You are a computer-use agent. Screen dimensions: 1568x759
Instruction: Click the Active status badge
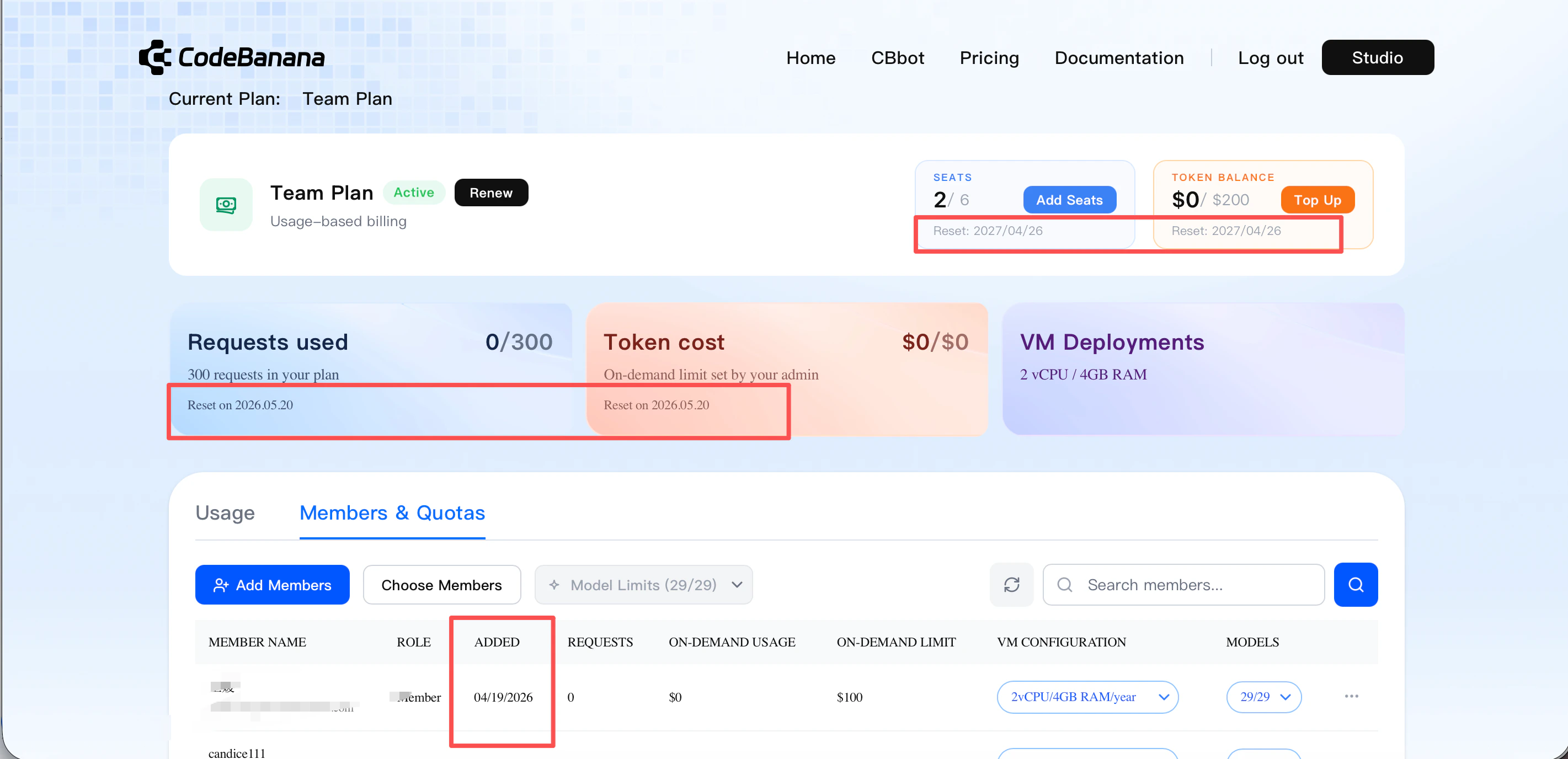[413, 193]
